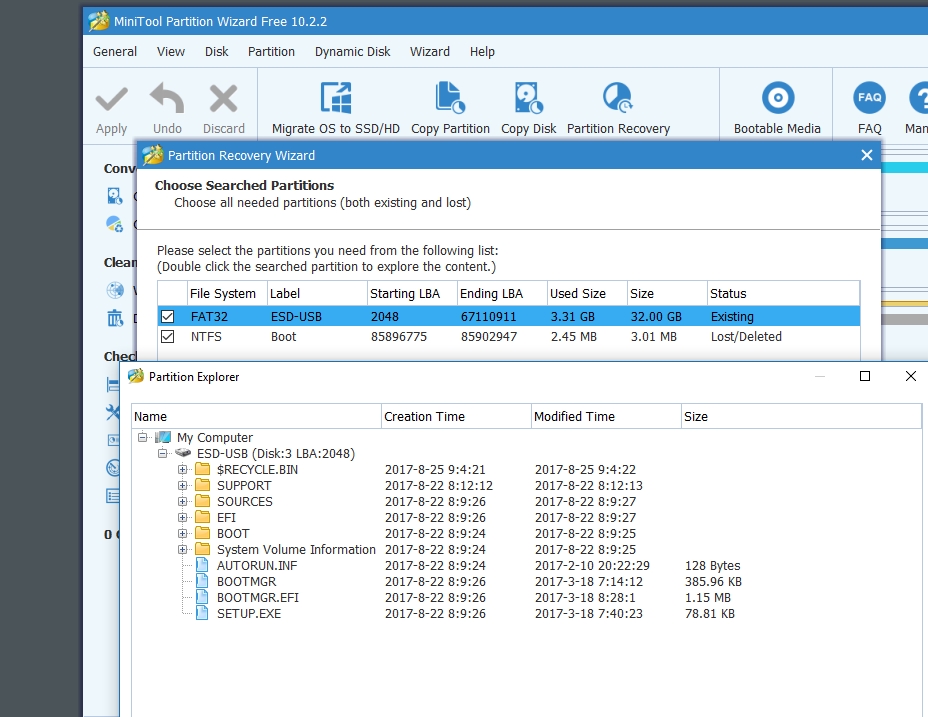Open the Wizard menu

point(430,52)
